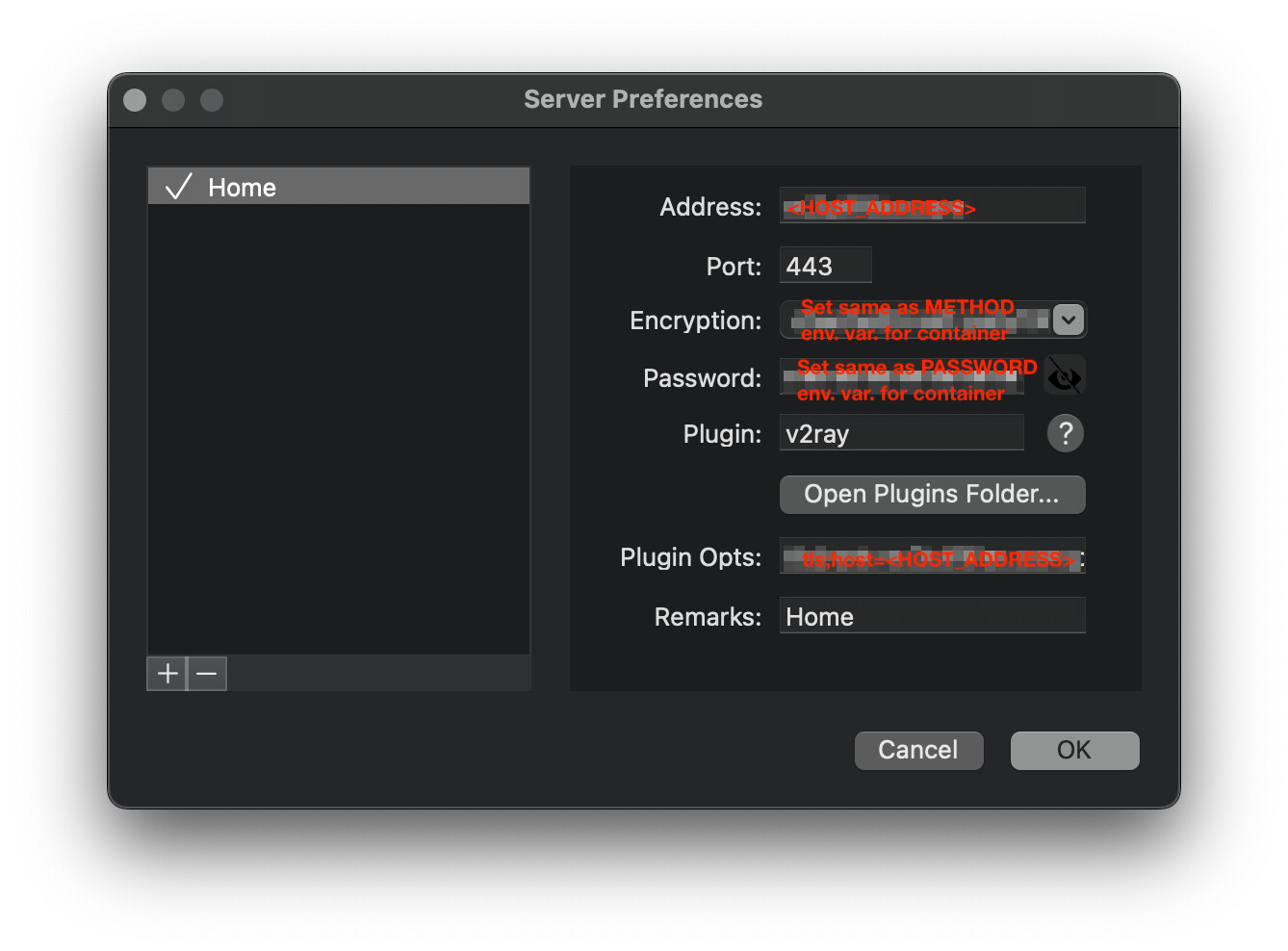Image resolution: width=1288 pixels, height=951 pixels.
Task: Click Open Plugins Folder button
Action: coord(932,494)
